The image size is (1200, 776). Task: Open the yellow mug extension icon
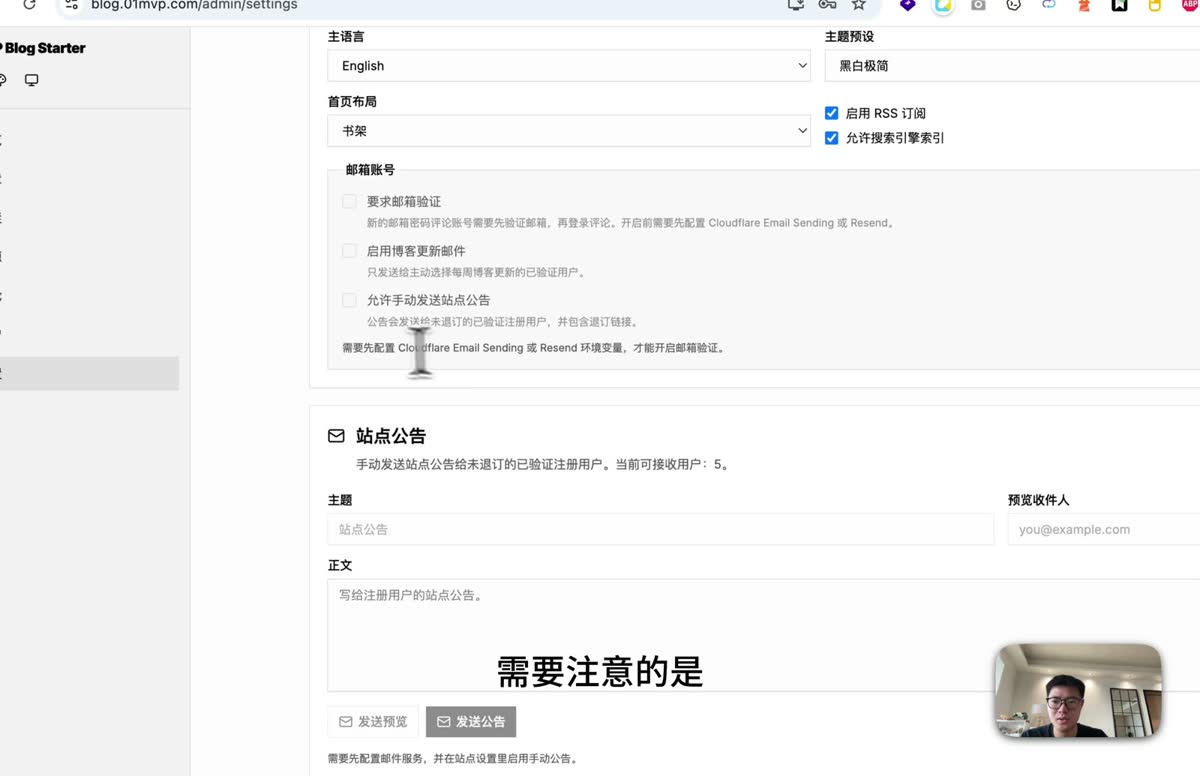[x=1154, y=5]
